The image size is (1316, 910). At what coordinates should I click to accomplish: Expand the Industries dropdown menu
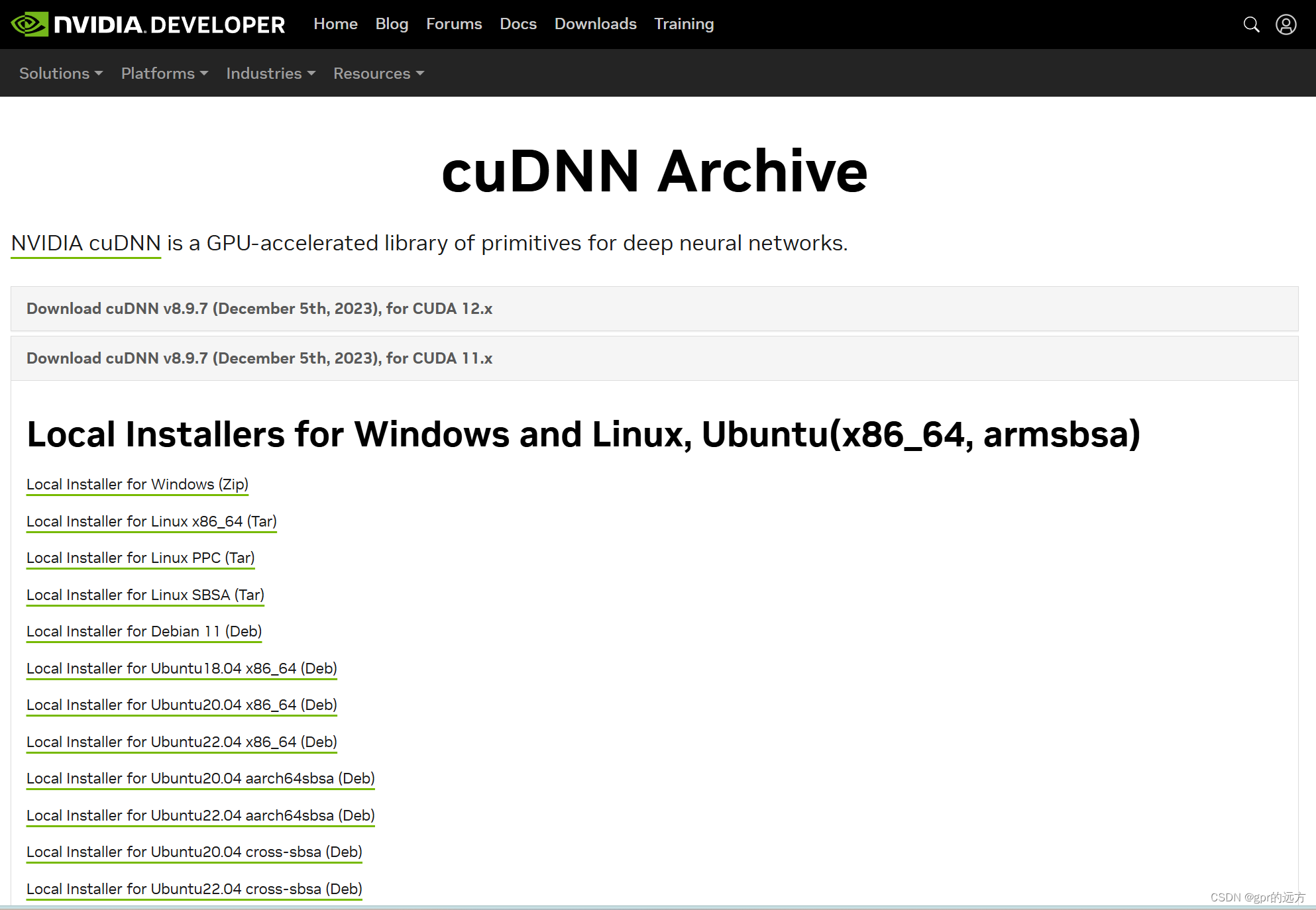[270, 73]
